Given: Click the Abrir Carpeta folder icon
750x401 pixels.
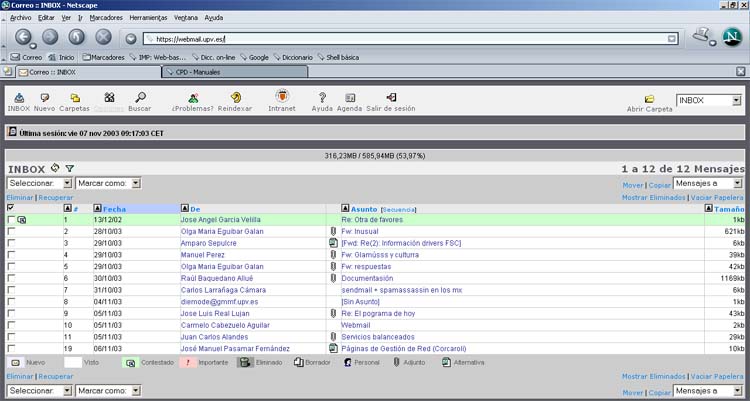Looking at the screenshot, I should [x=649, y=99].
